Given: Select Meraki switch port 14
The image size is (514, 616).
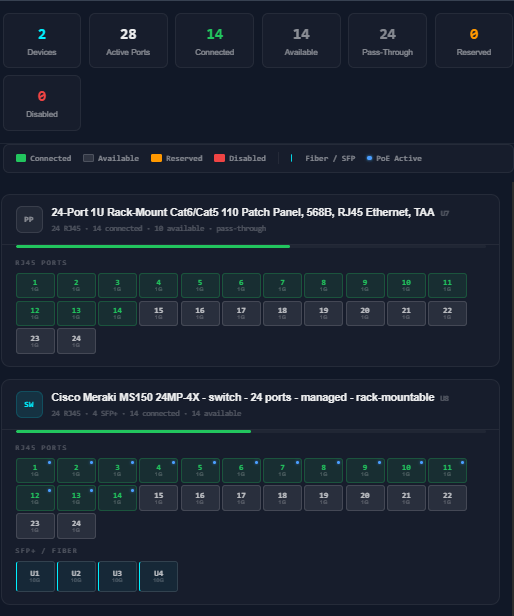Looking at the screenshot, I should [x=117, y=498].
